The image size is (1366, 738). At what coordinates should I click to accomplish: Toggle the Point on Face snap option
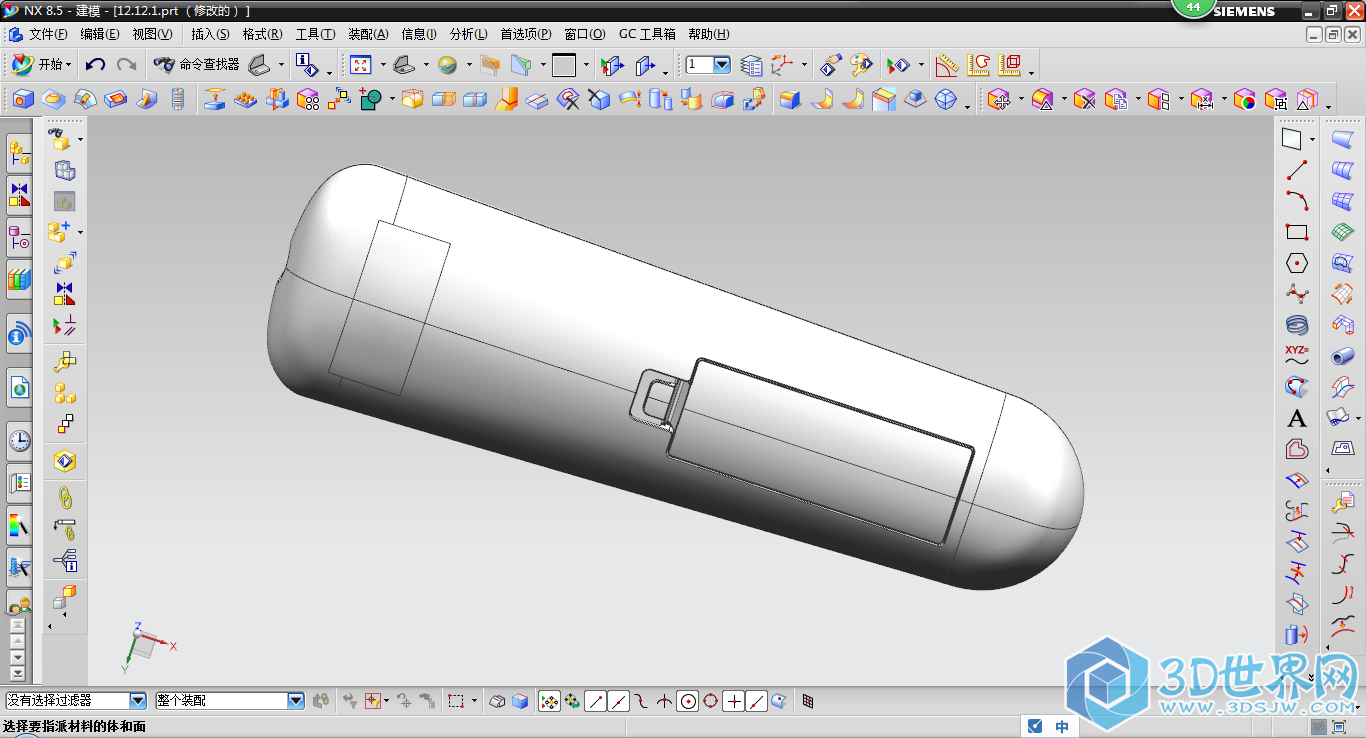click(779, 701)
